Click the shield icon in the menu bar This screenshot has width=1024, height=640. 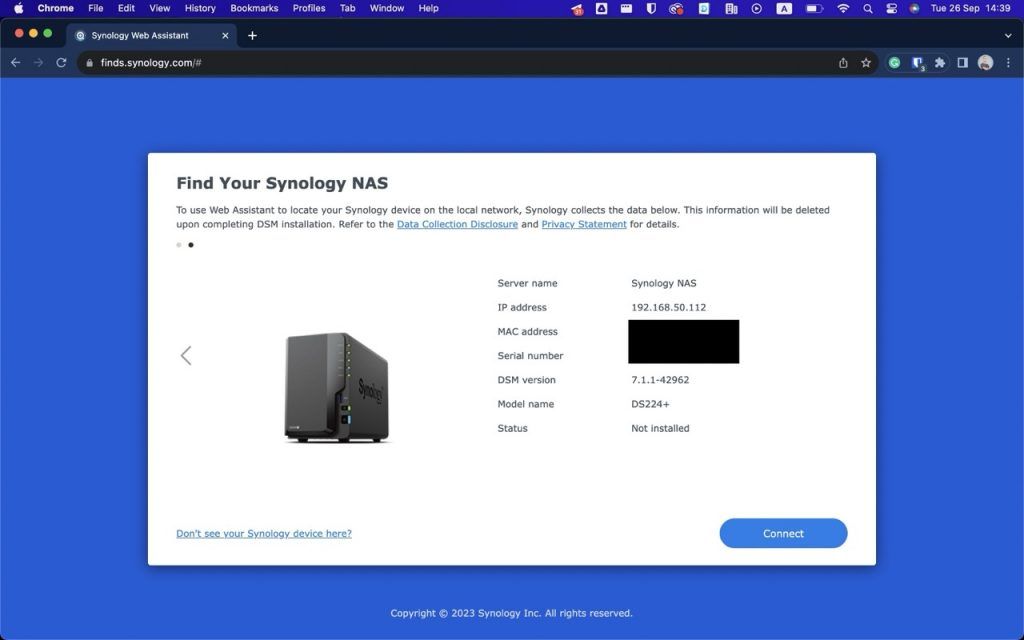650,8
